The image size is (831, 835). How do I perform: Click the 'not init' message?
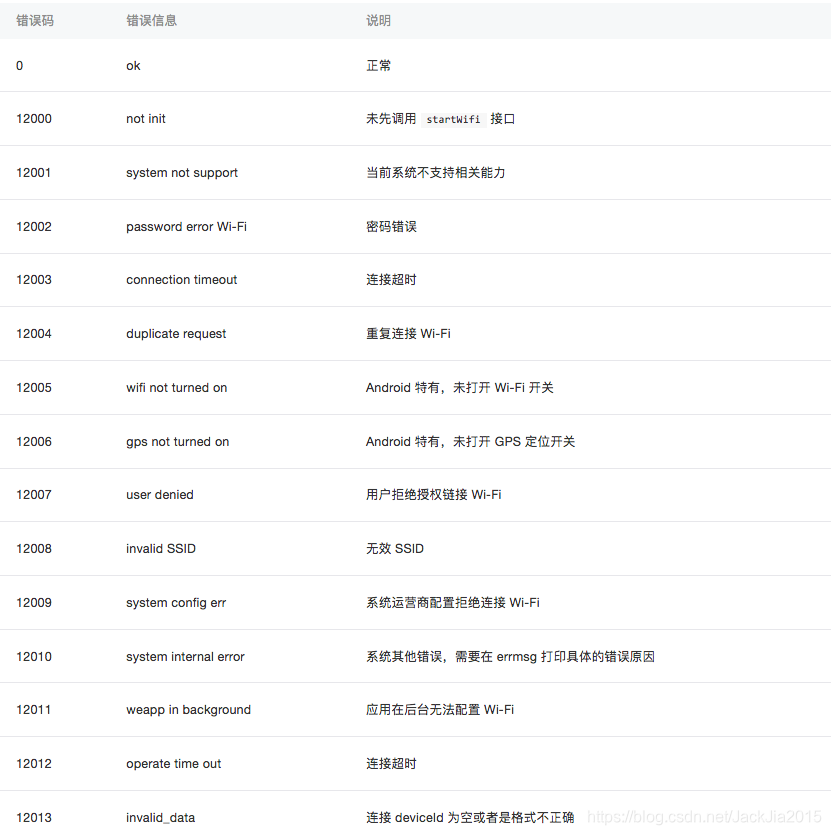click(x=145, y=119)
